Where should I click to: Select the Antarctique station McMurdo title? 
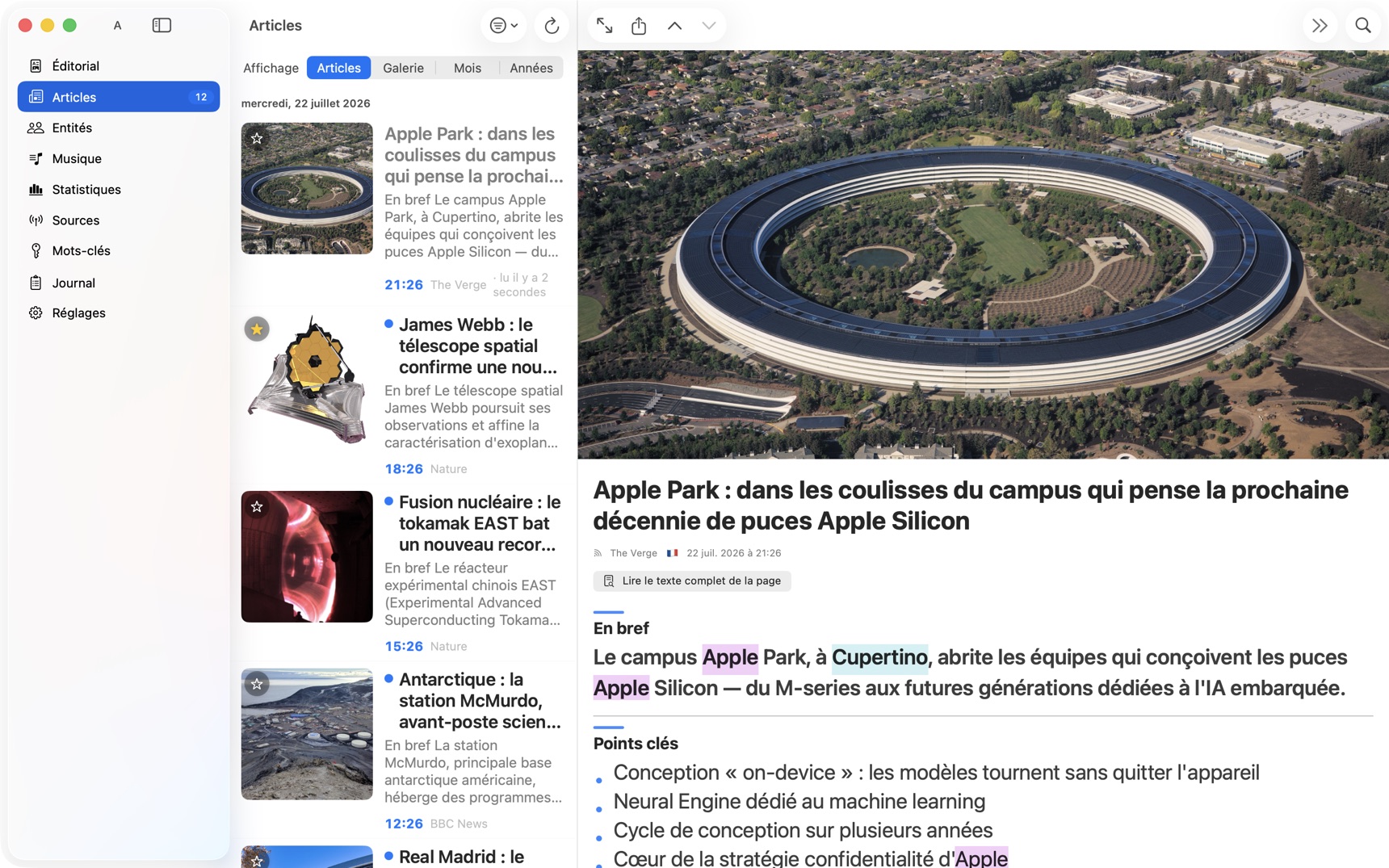(480, 701)
